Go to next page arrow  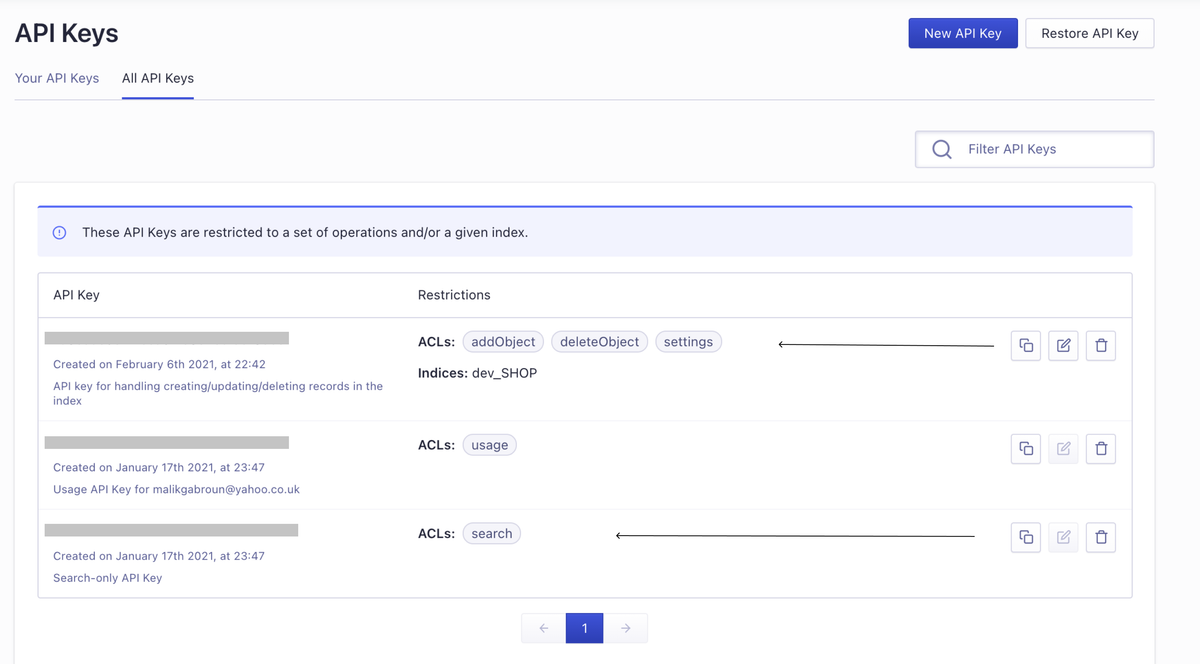pyautogui.click(x=625, y=628)
